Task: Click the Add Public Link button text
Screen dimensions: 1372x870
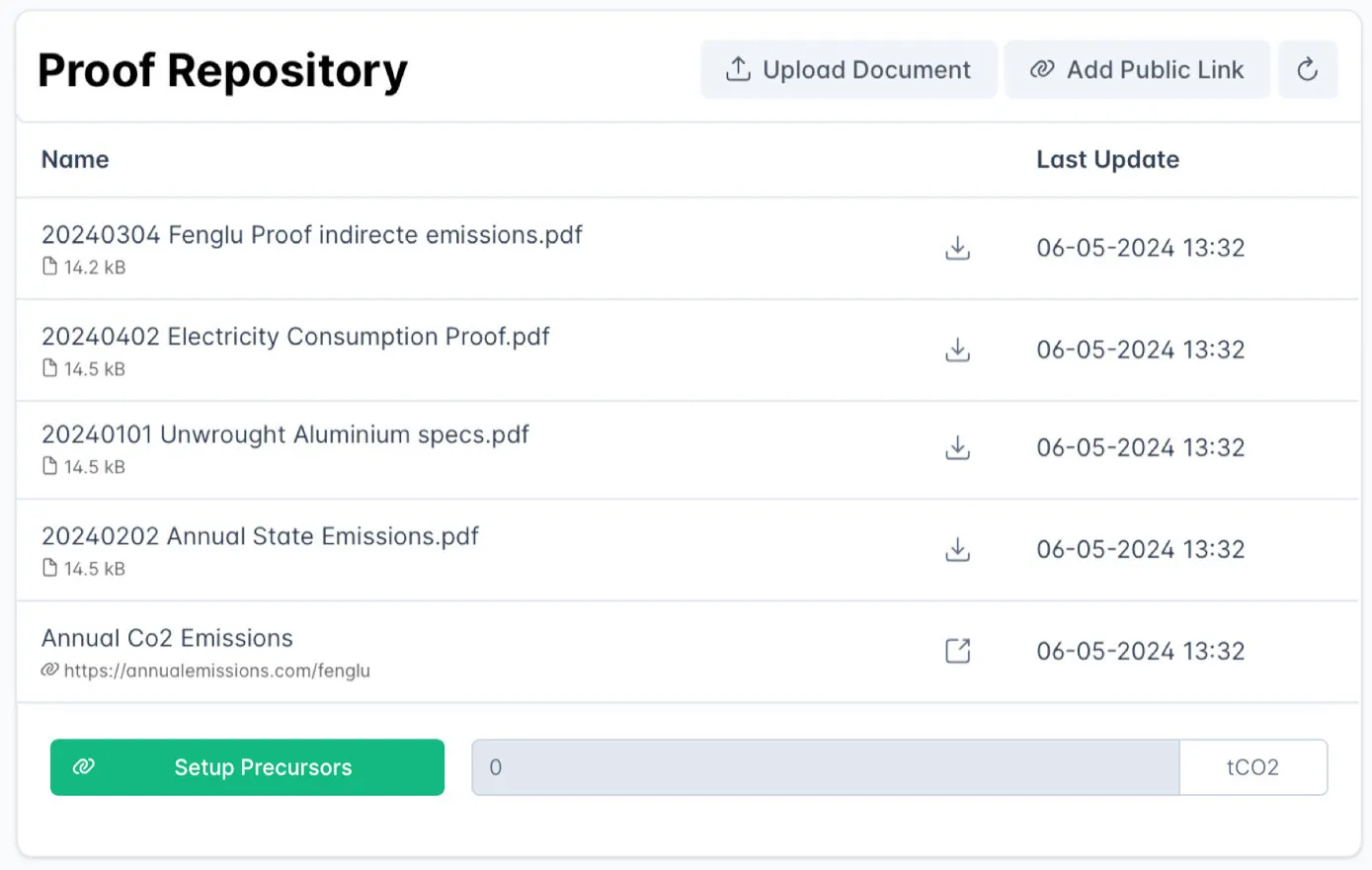Action: (1155, 70)
